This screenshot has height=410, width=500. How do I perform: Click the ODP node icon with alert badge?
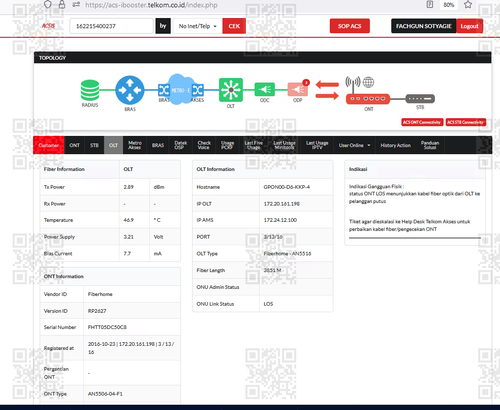[x=298, y=89]
